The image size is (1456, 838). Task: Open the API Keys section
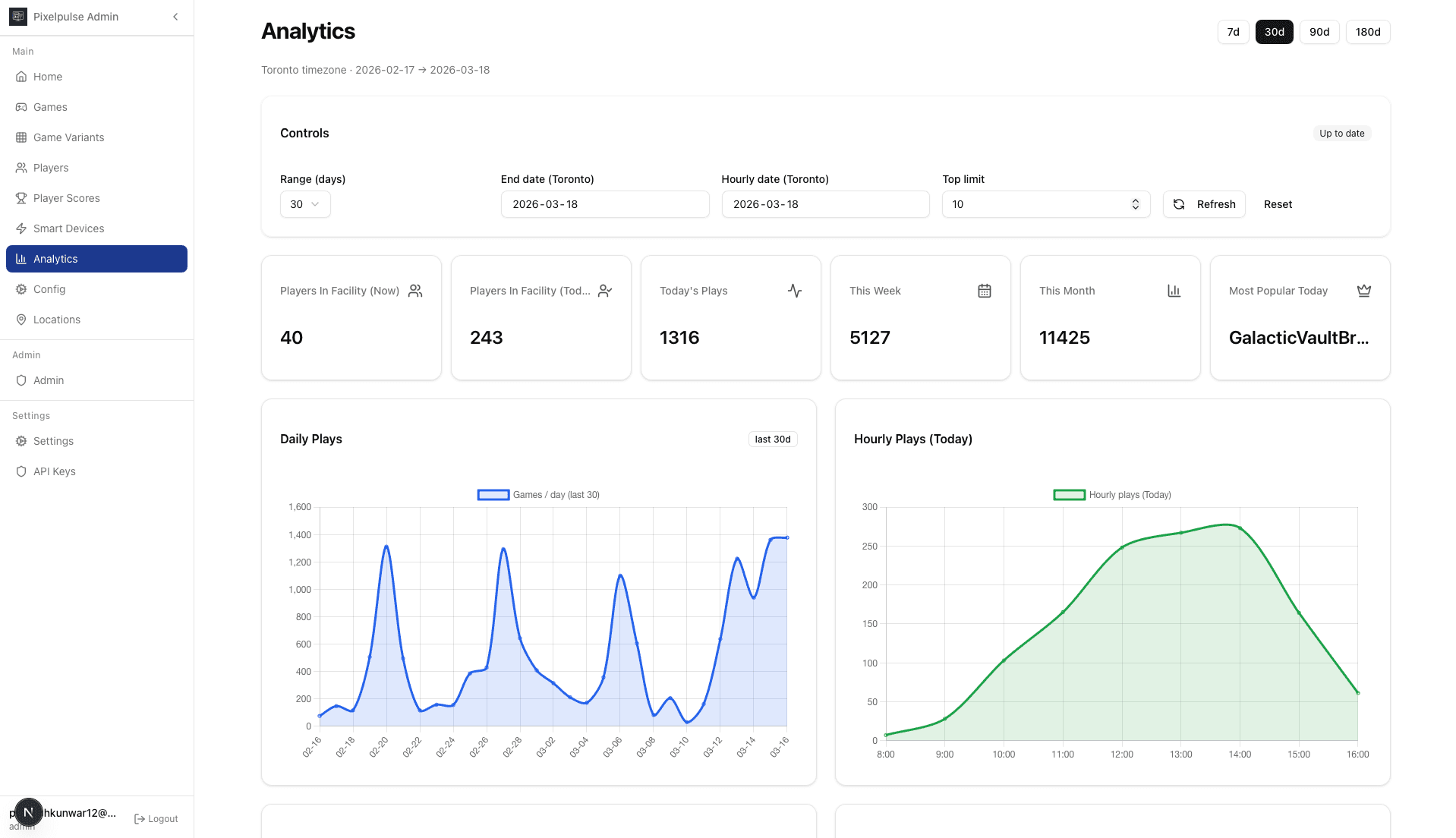click(54, 471)
